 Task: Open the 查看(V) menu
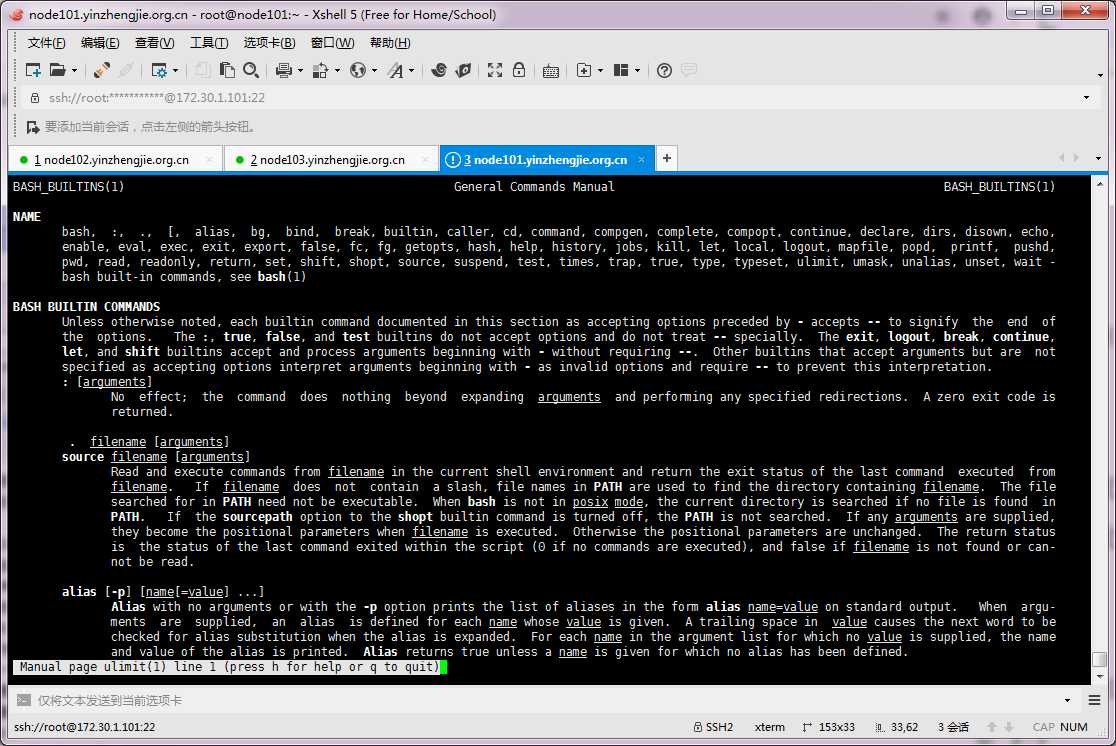154,43
